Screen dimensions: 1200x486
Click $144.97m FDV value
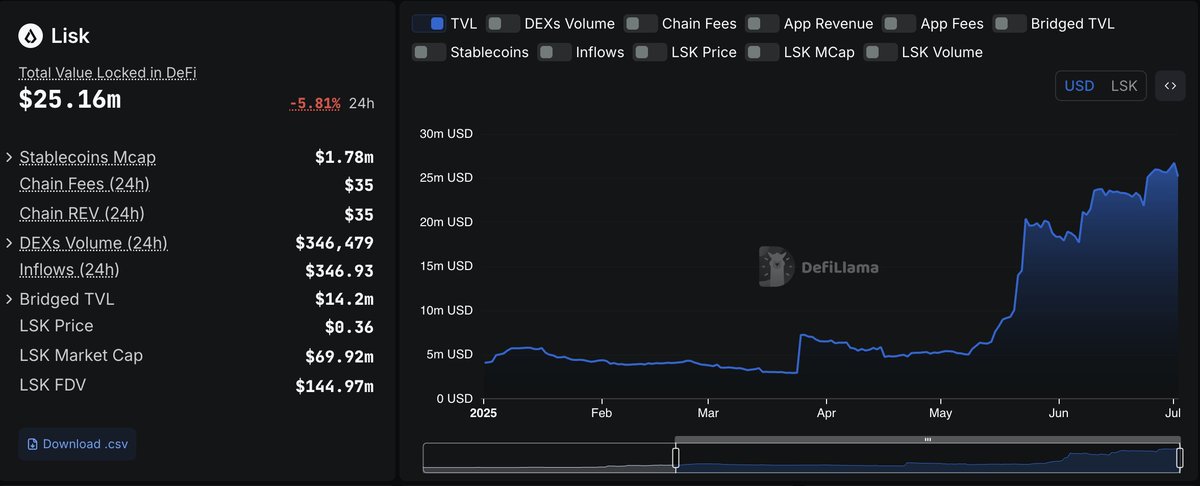point(334,386)
